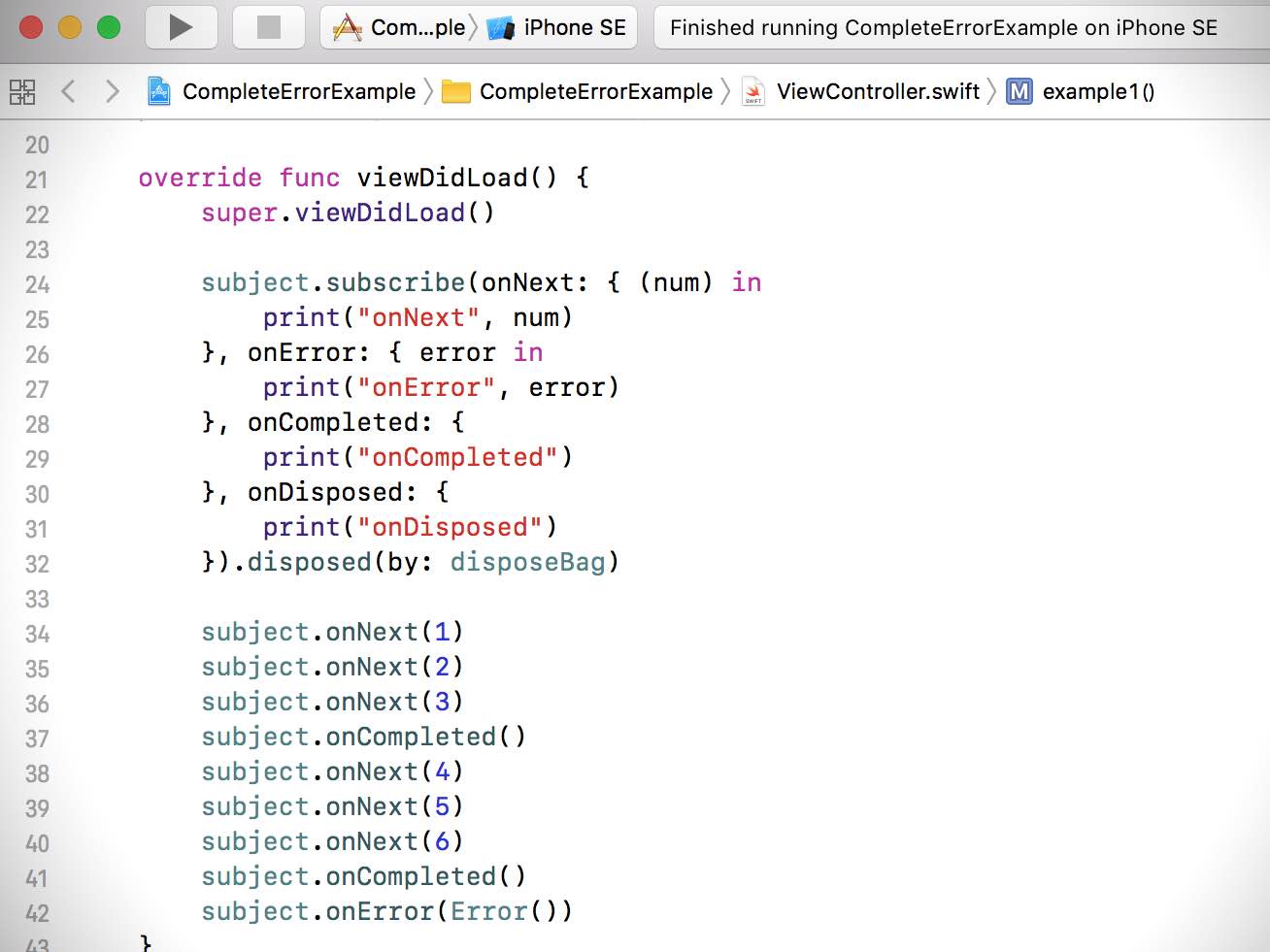Open the example1() method breadcrumb
This screenshot has height=952, width=1270.
[x=1098, y=91]
